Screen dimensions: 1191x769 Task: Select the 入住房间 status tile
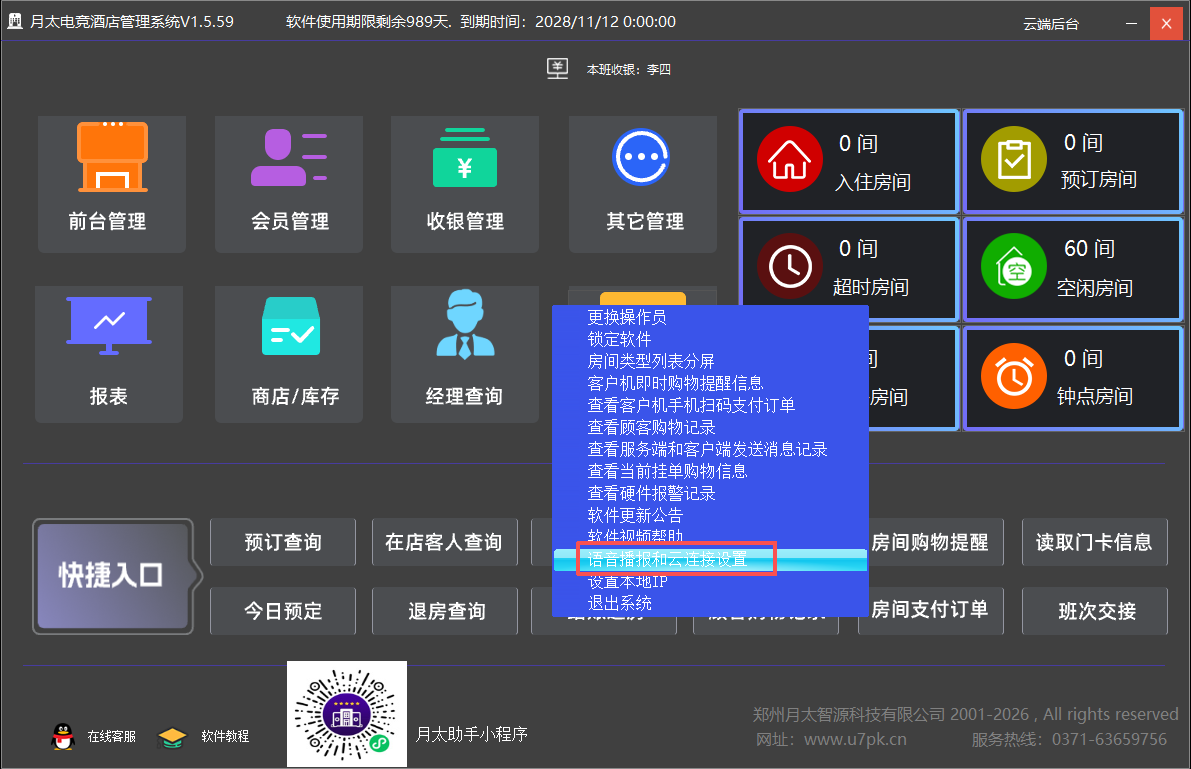pos(848,162)
